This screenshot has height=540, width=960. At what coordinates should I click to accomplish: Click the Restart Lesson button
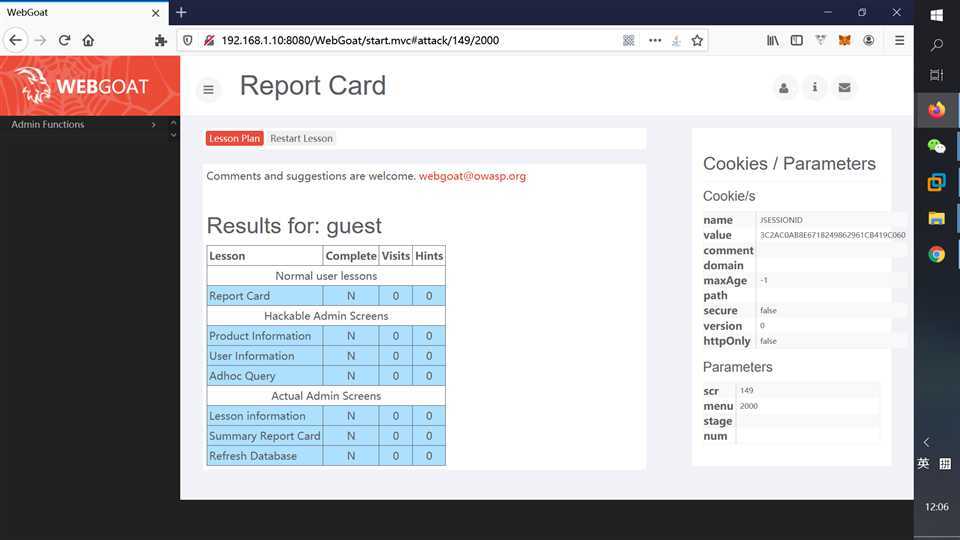point(301,138)
